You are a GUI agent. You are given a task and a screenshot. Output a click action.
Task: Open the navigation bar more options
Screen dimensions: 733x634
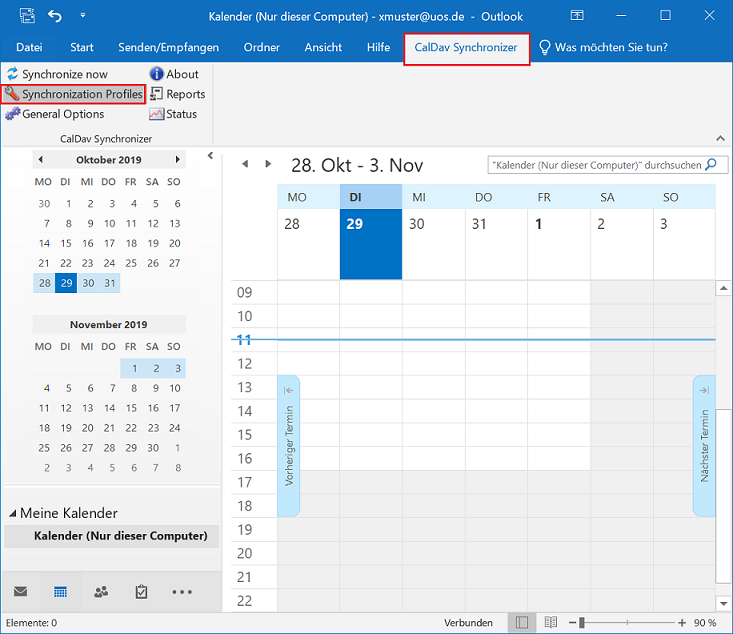coord(181,591)
